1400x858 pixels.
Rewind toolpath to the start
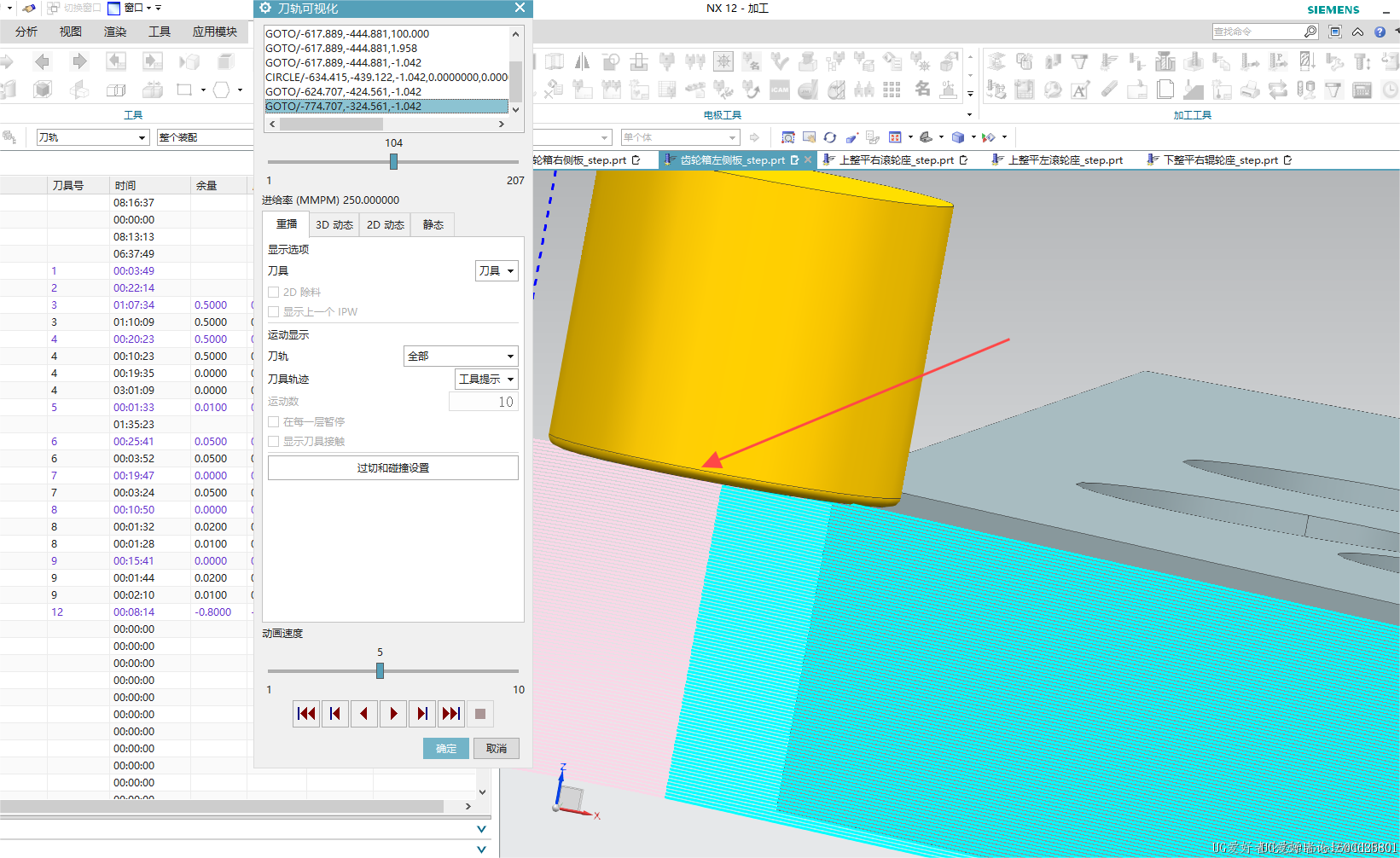coord(306,714)
